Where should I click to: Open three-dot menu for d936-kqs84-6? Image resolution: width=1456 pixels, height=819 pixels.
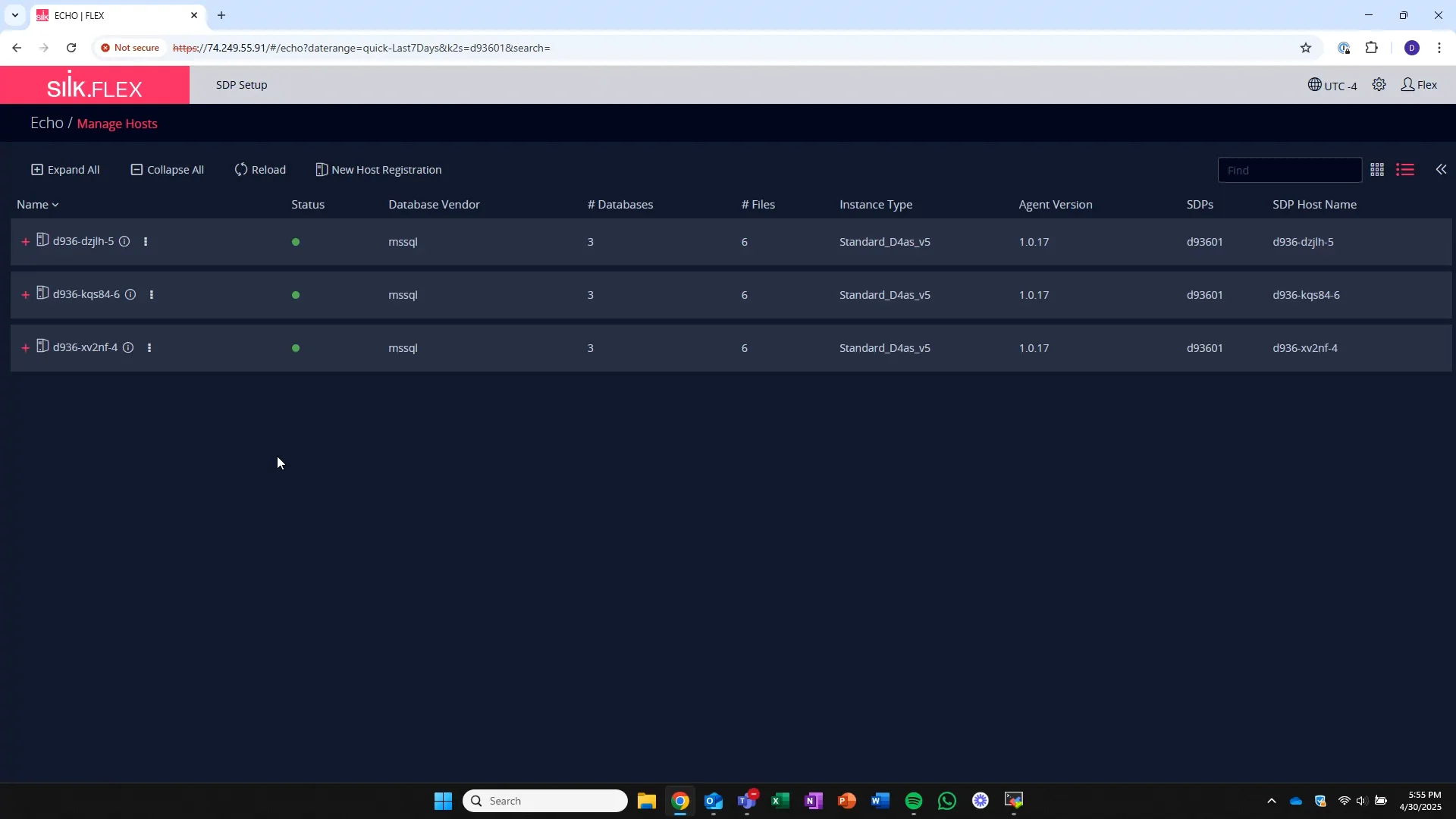152,295
